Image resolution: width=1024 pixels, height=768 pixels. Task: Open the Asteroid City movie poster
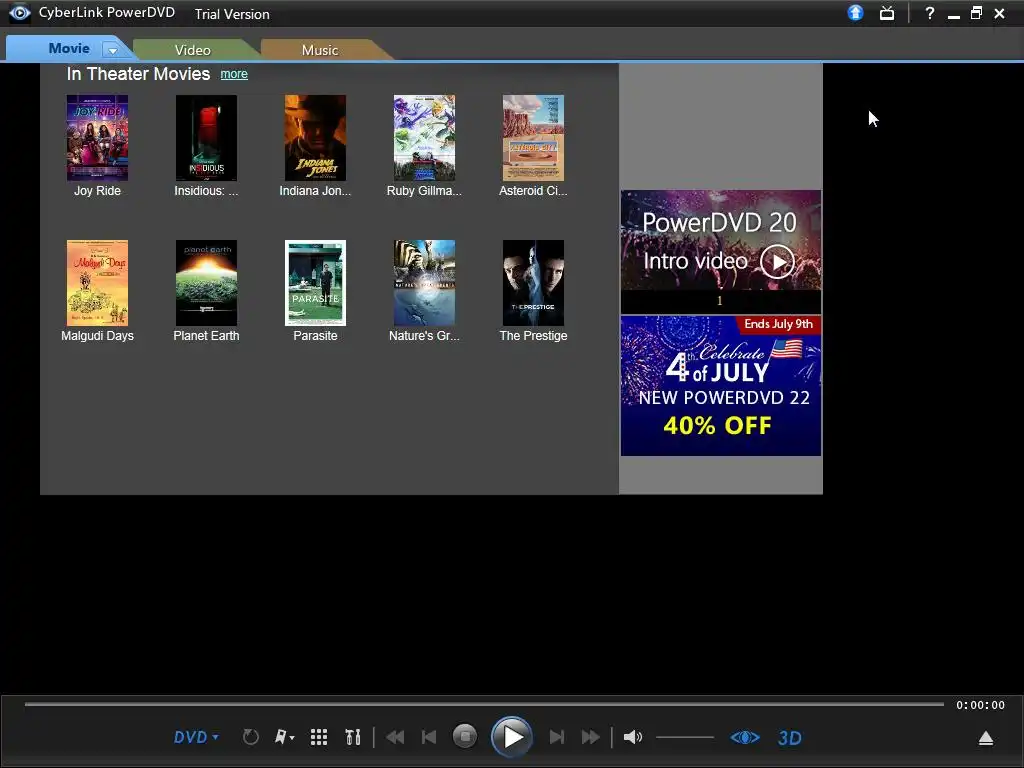(x=534, y=138)
